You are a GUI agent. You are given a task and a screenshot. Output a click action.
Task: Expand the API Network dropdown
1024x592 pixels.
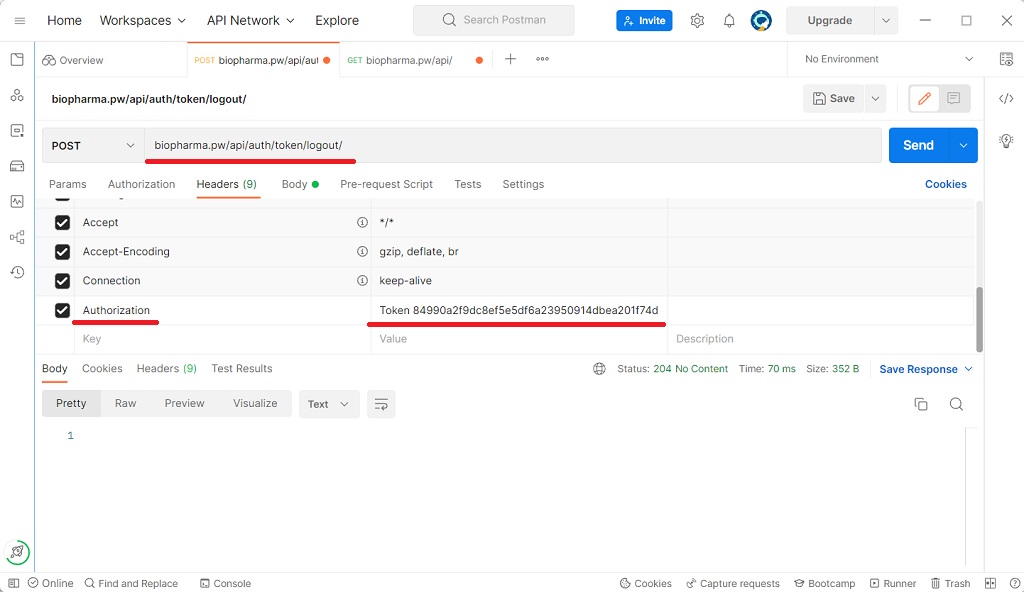251,21
